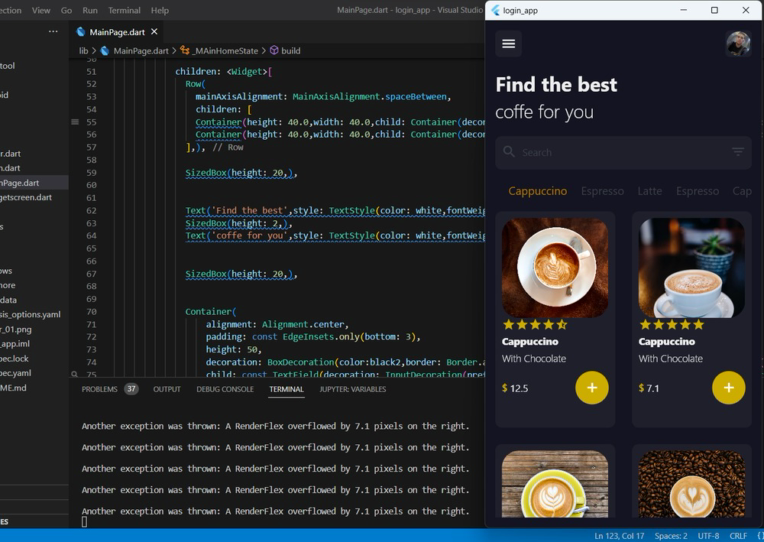The height and width of the screenshot is (542, 764).
Task: Switch to the Debug Console tab
Action: point(225,389)
